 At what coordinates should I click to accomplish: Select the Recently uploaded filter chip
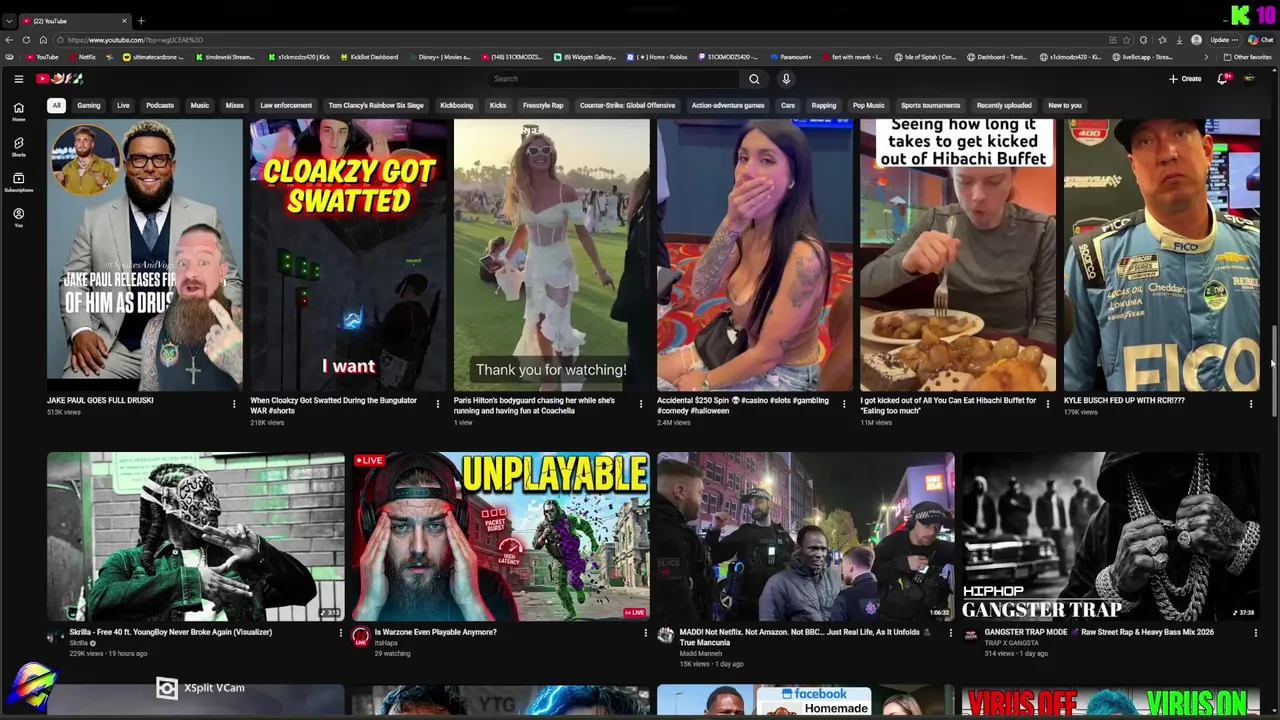[x=1004, y=105]
